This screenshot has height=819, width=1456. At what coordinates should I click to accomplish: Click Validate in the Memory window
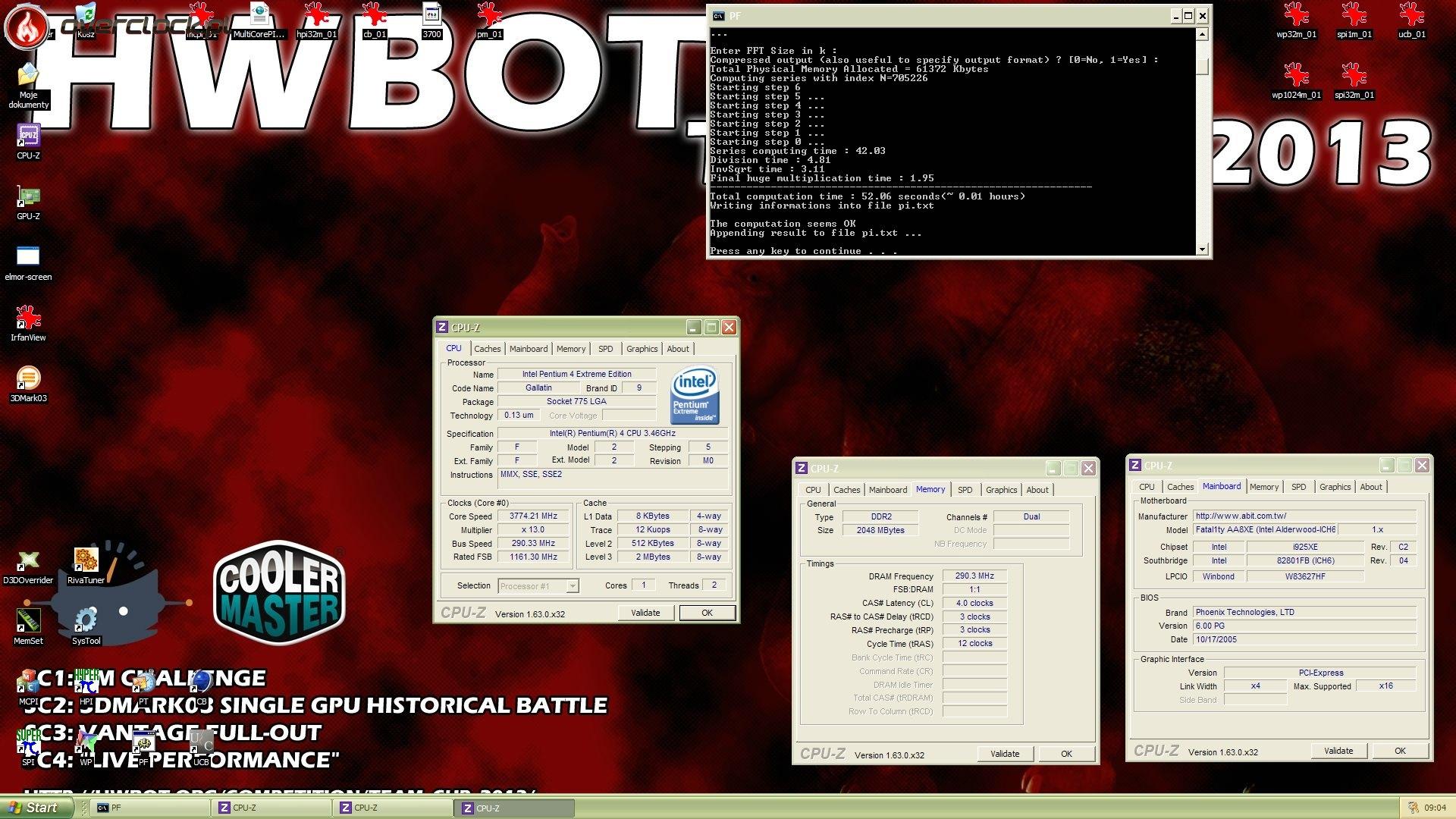tap(1005, 754)
